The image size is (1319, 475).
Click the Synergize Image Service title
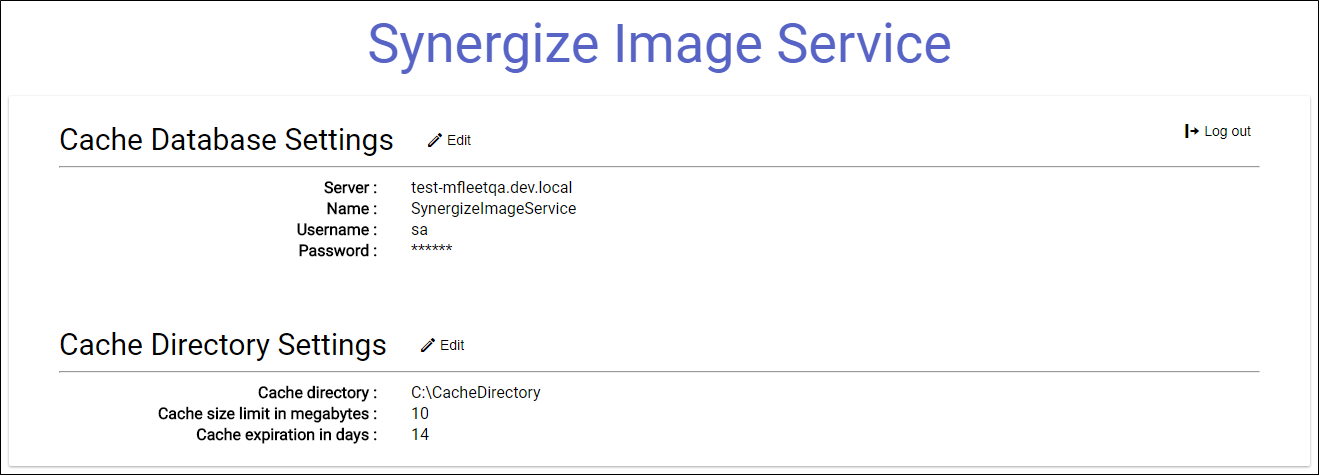pos(659,45)
